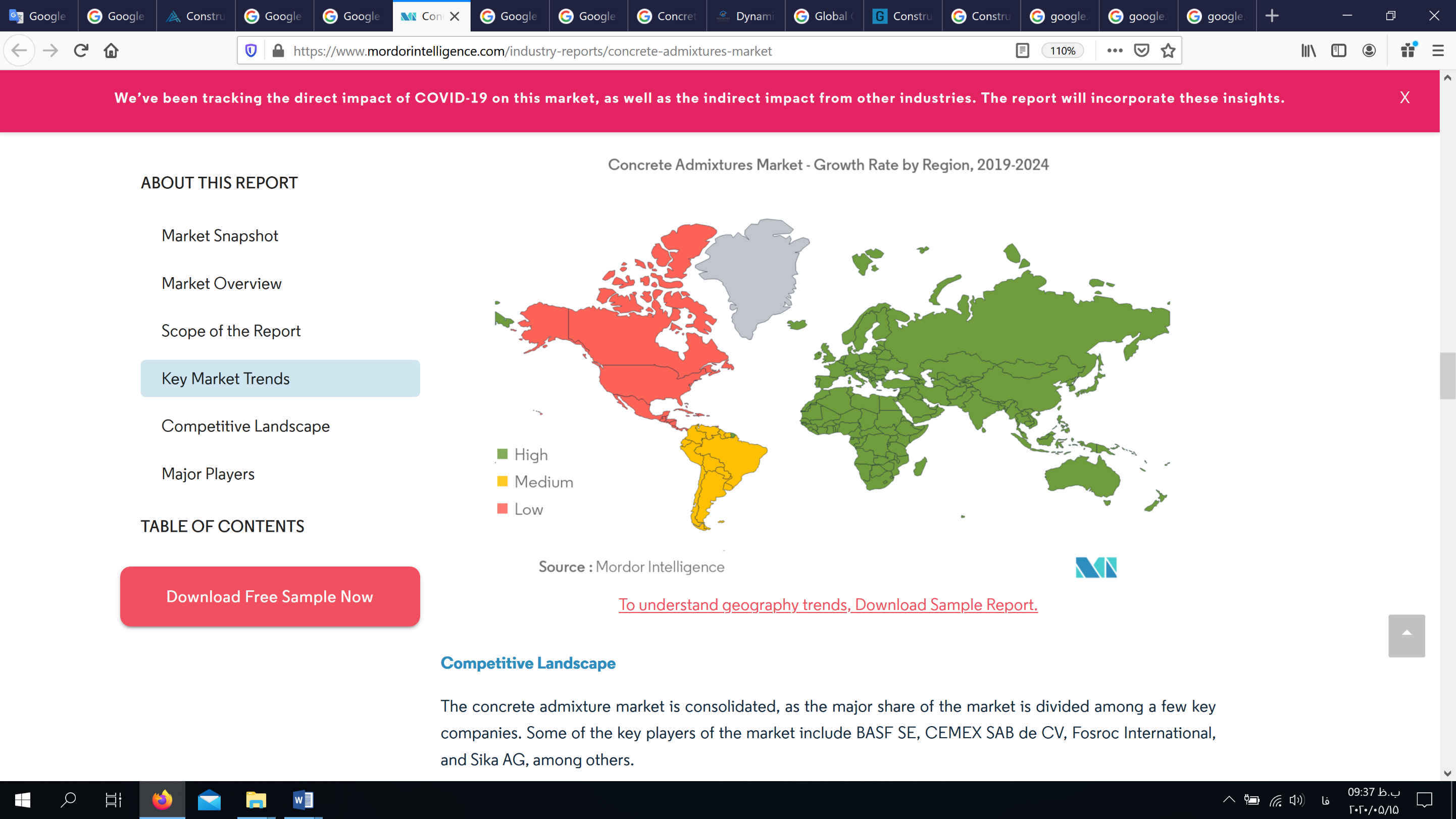
Task: Open Windows taskbar search
Action: point(68,800)
